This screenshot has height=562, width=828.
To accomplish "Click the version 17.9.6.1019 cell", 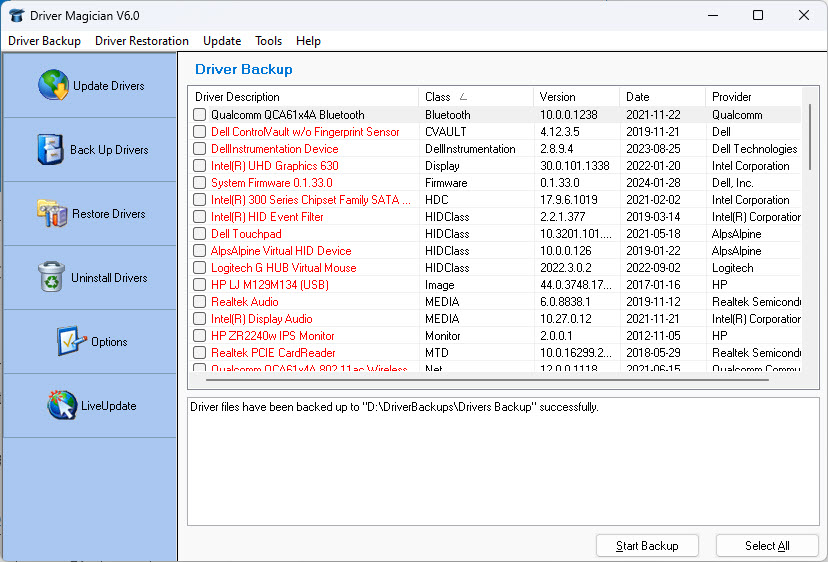I will [x=569, y=200].
